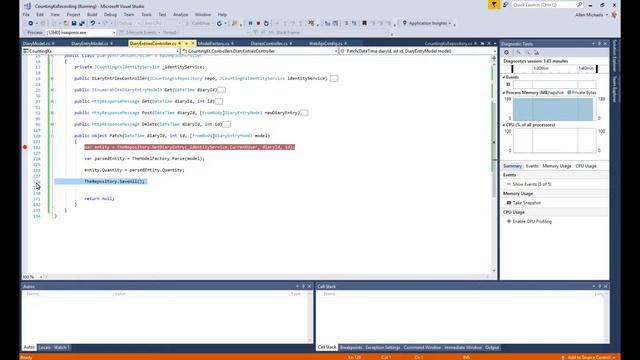Stop debugging with the red square
Screen dimensions: 640x360
coord(258,23)
